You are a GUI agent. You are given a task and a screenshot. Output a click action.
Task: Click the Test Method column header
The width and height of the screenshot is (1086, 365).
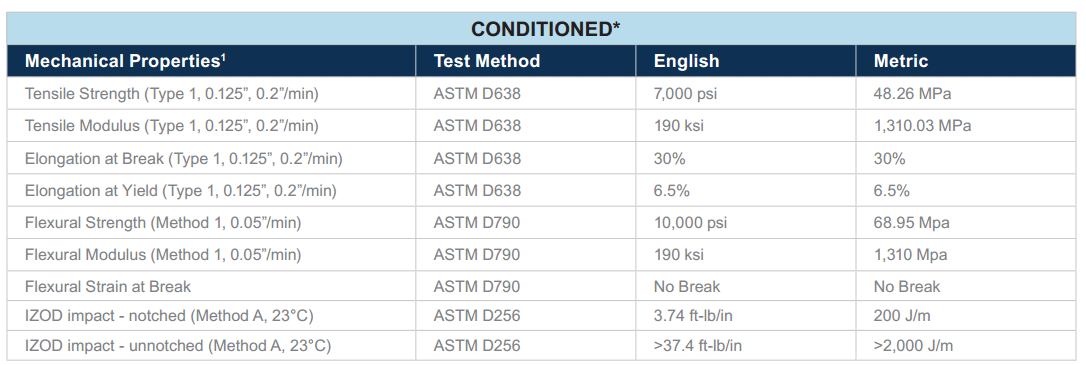[x=486, y=61]
